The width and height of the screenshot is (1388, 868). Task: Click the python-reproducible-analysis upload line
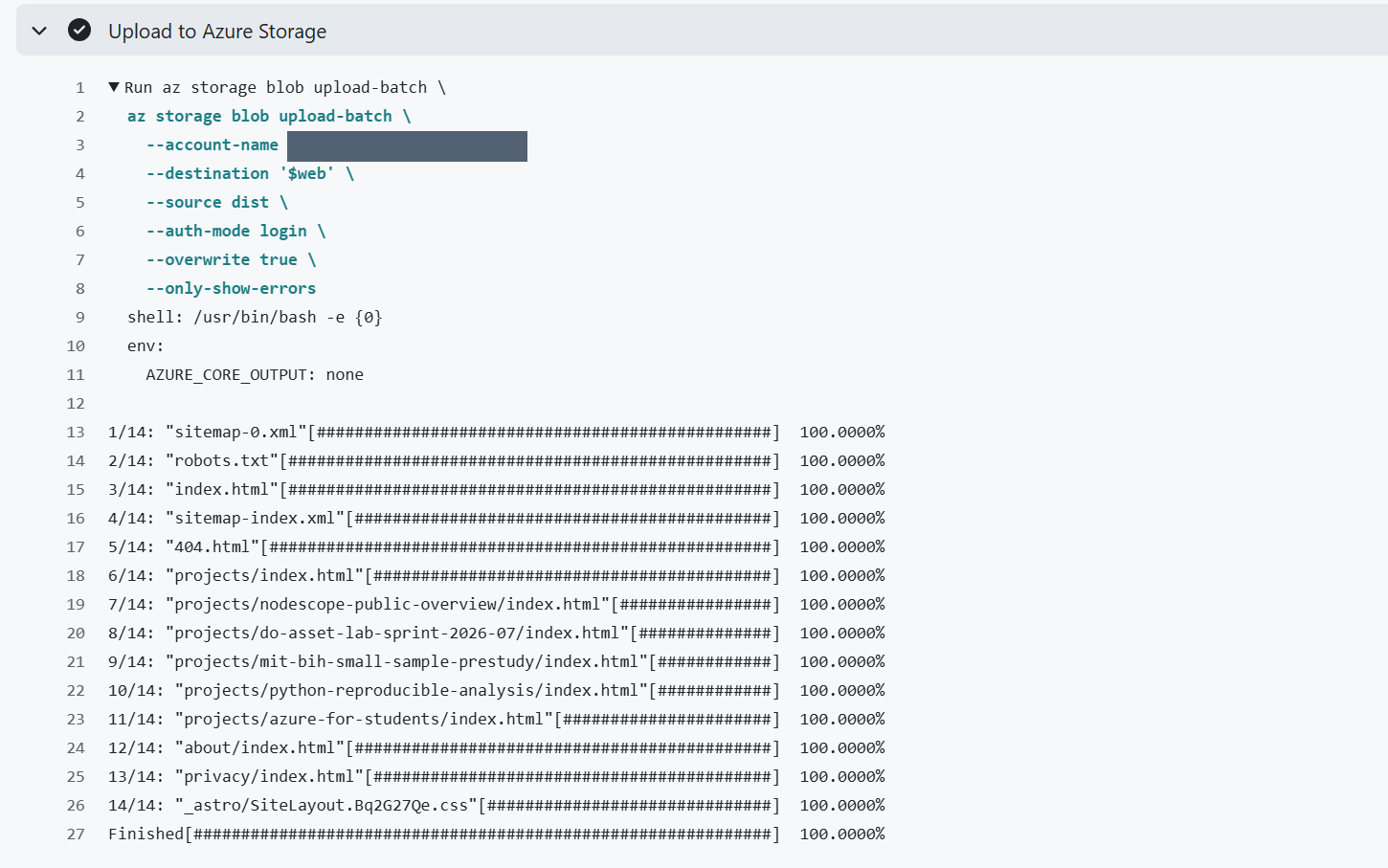[x=497, y=690]
